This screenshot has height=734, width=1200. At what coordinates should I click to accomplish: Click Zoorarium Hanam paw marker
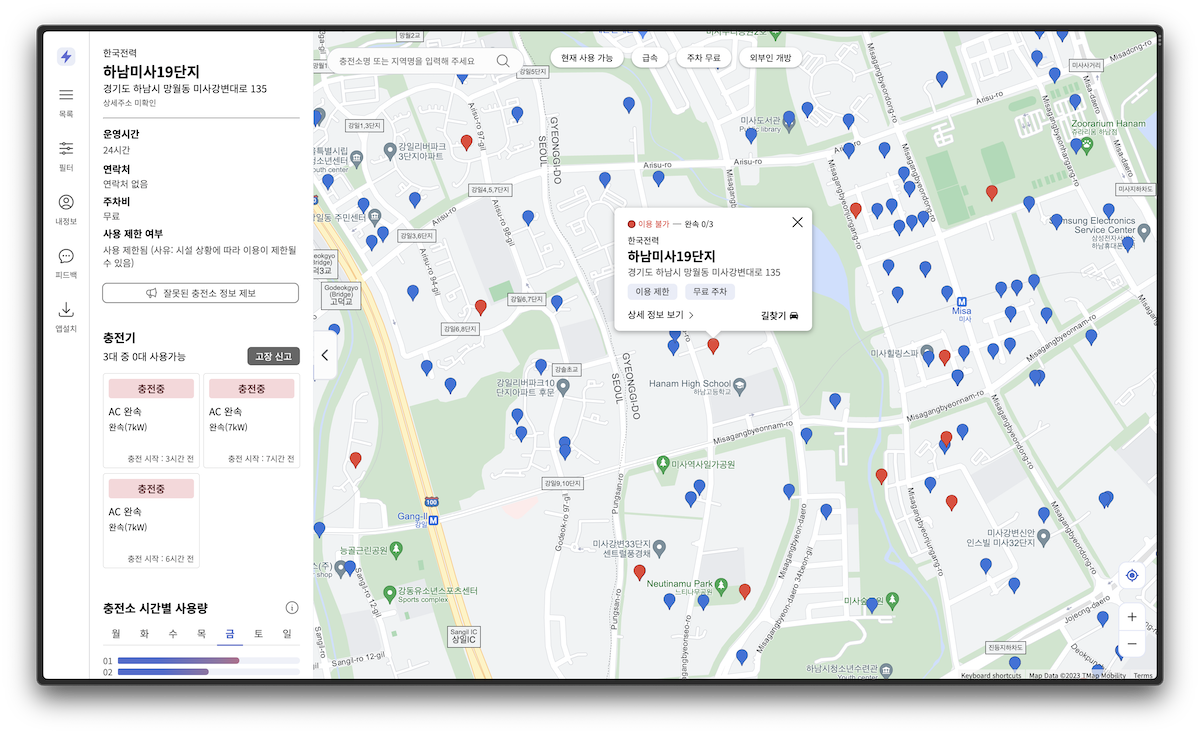(x=1087, y=146)
